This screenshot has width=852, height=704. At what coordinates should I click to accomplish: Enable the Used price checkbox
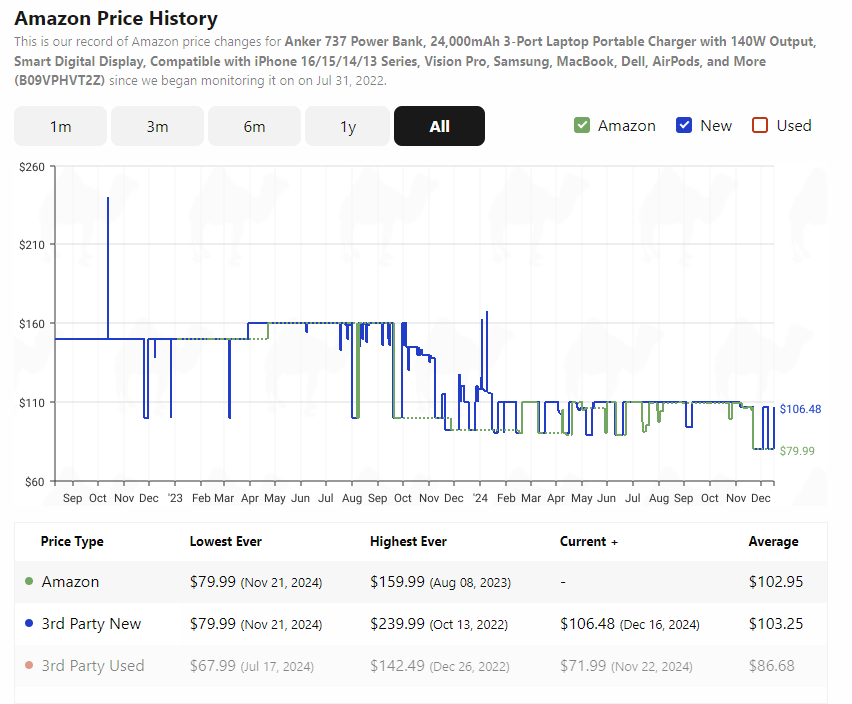coord(760,125)
